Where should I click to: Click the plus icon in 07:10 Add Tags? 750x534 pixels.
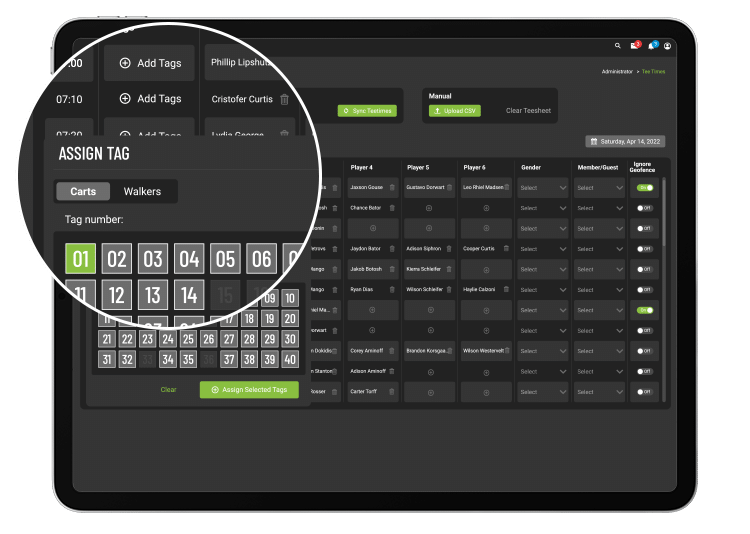click(125, 99)
